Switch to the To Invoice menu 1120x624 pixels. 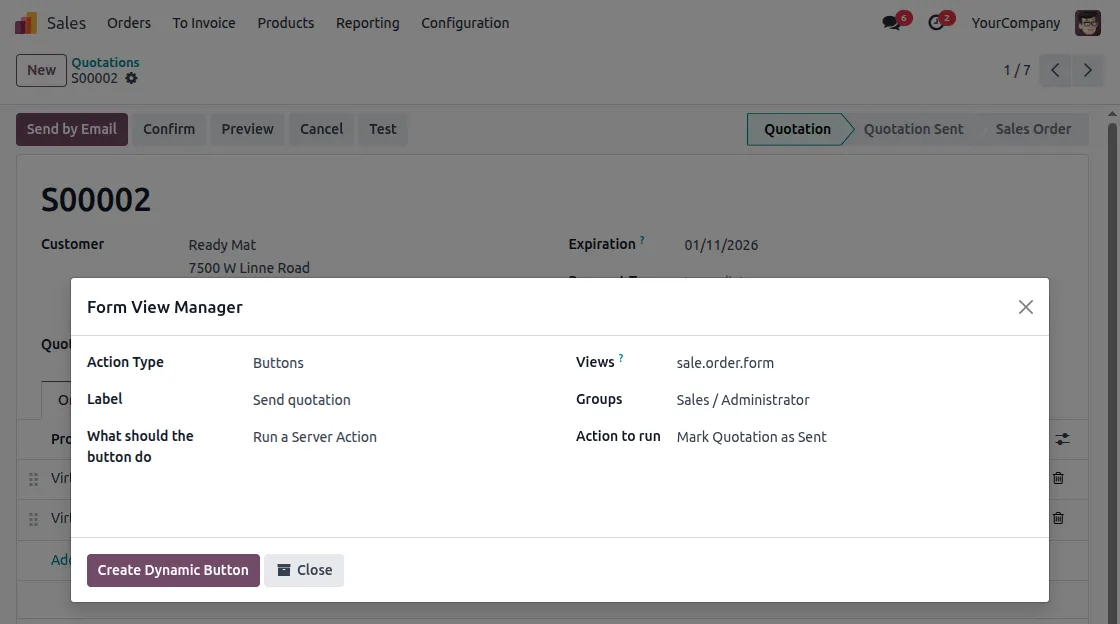point(203,22)
